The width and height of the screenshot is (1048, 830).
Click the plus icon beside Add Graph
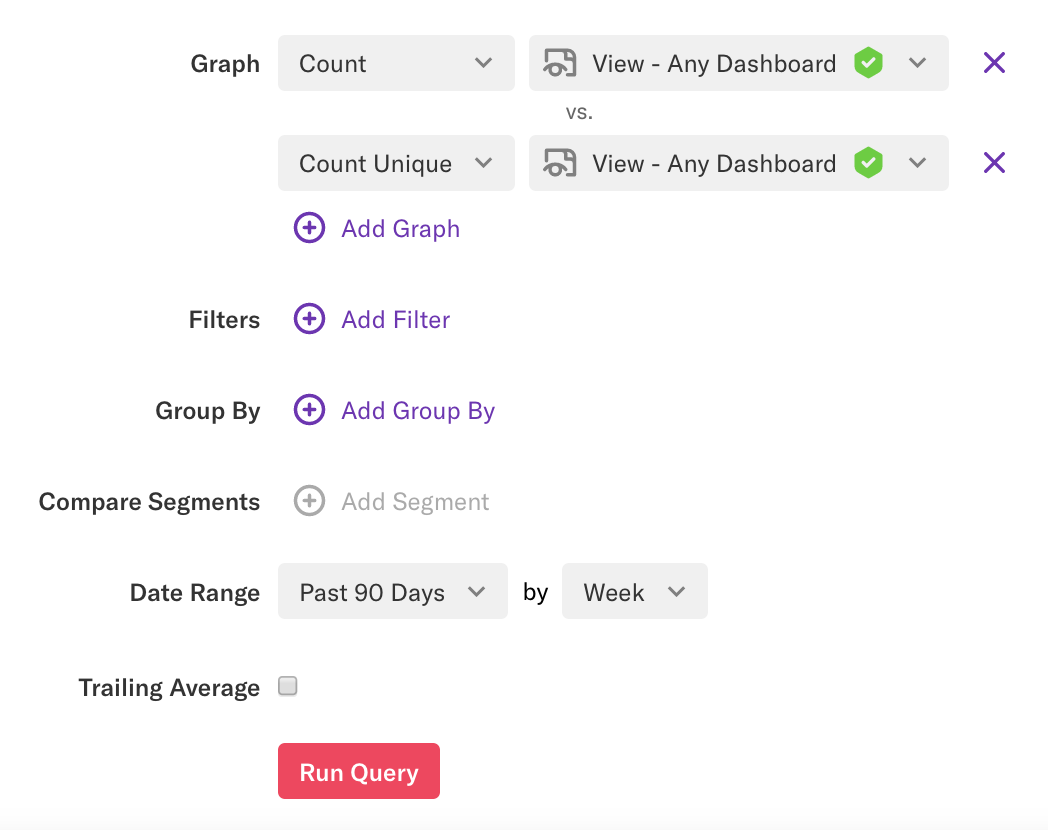pos(309,228)
